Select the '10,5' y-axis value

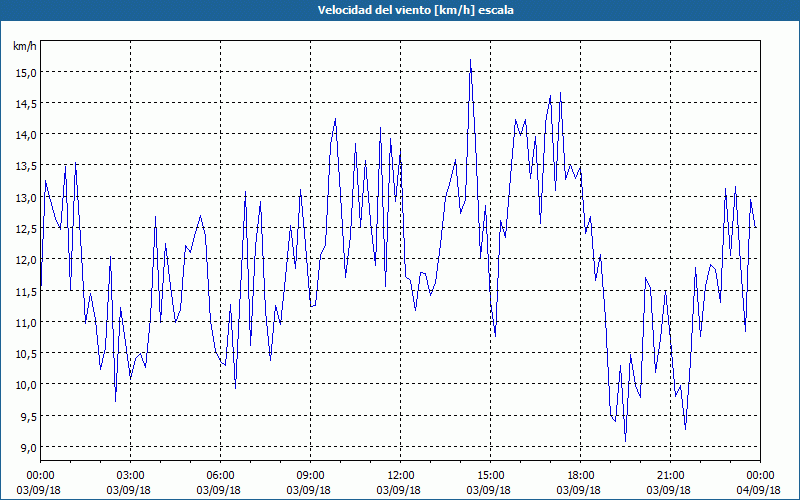click(27, 354)
